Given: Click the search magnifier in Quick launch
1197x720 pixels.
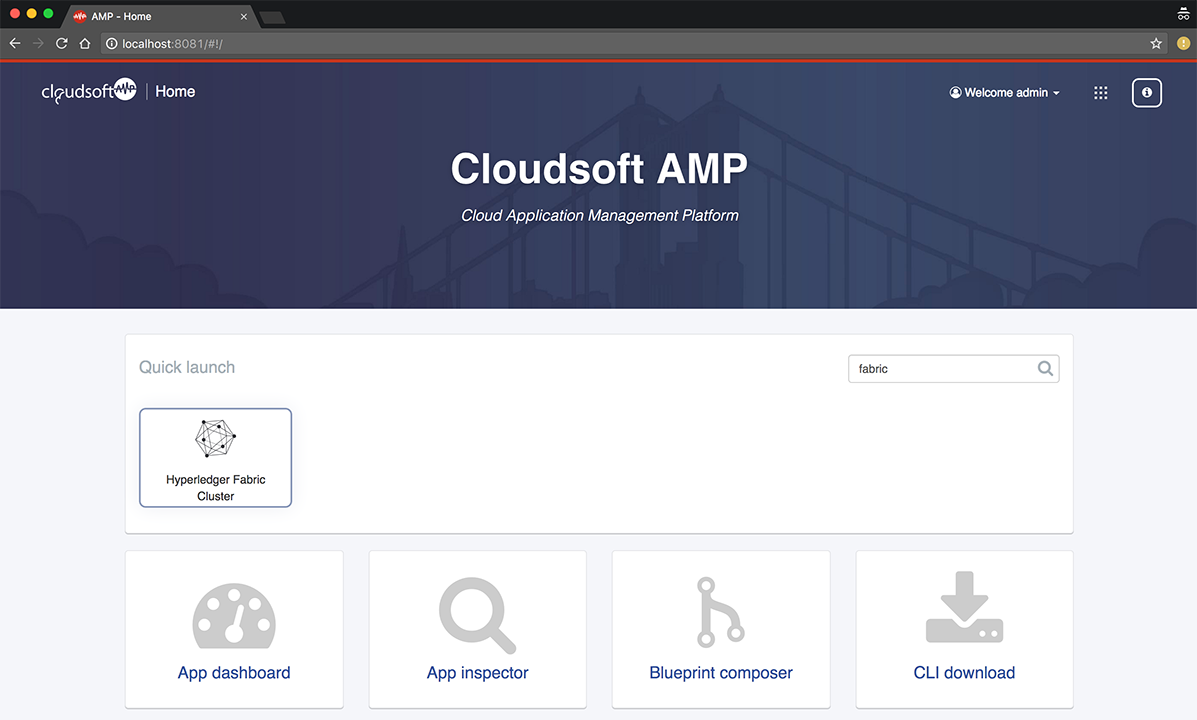Looking at the screenshot, I should (x=1045, y=369).
